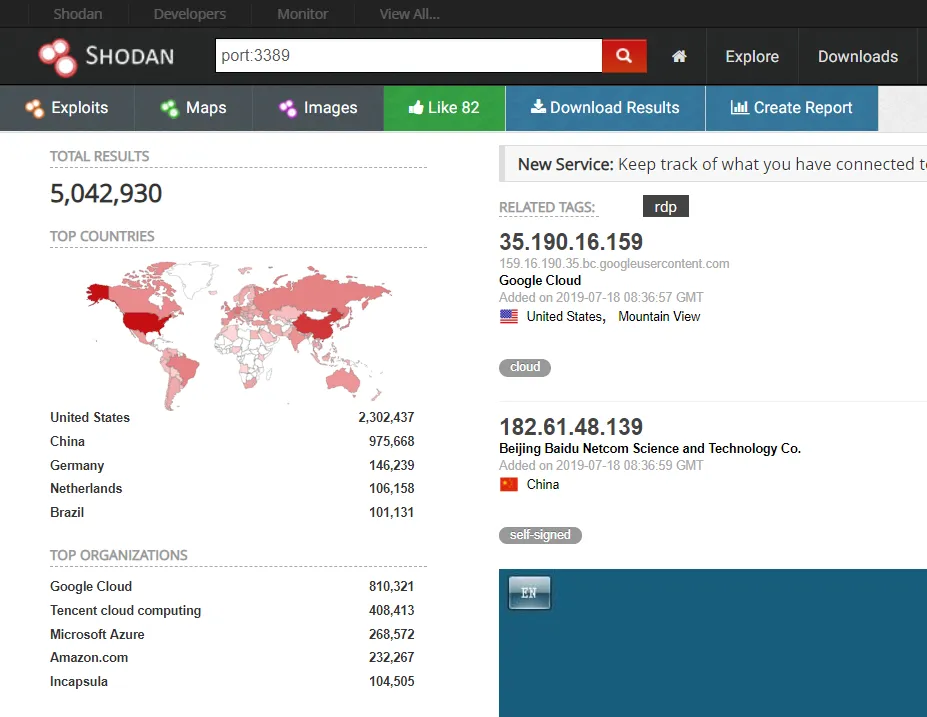
Task: Click the Exploits orange dots icon
Action: coord(35,108)
